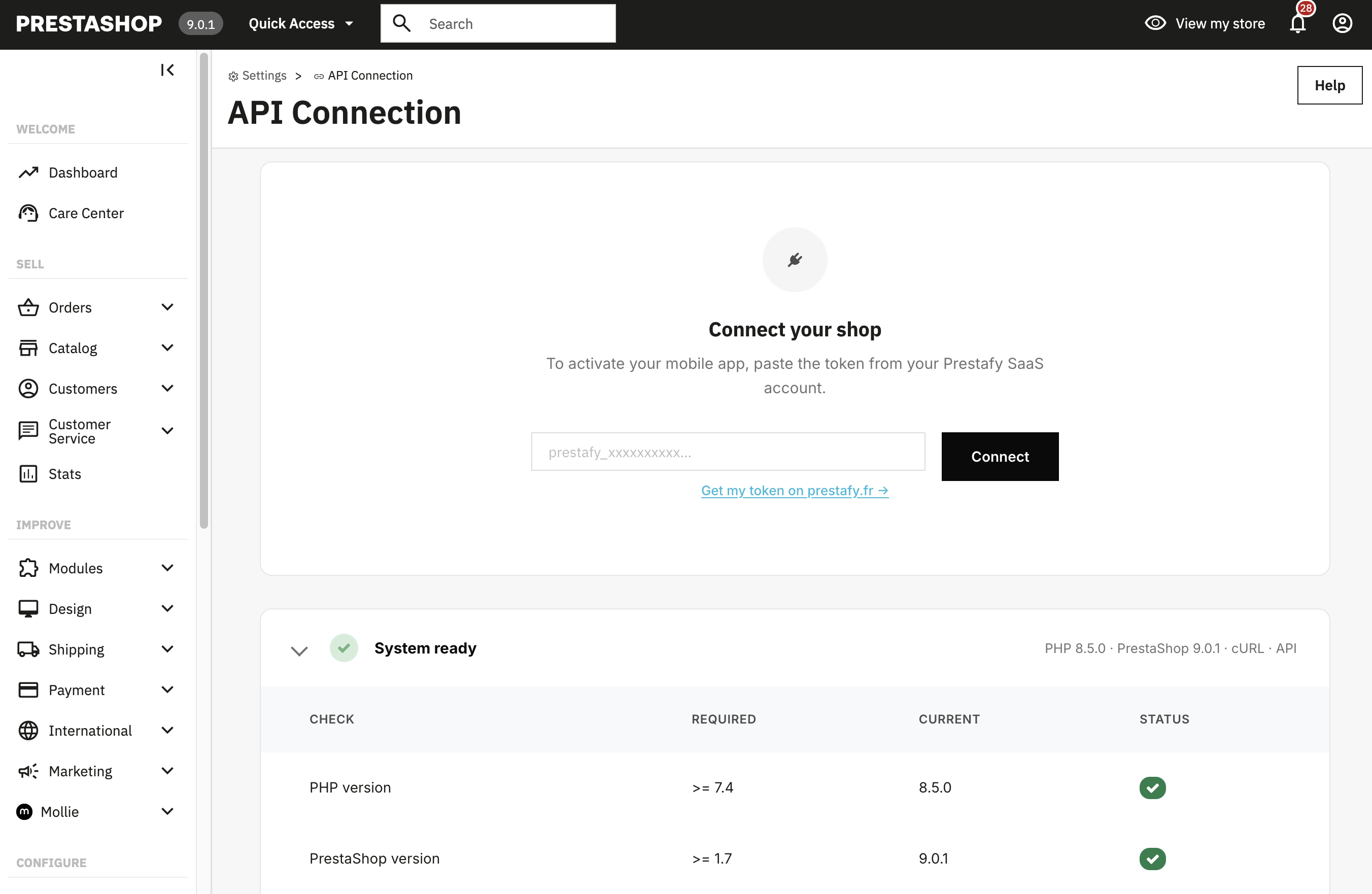Click the Dashboard trend icon

coord(28,173)
